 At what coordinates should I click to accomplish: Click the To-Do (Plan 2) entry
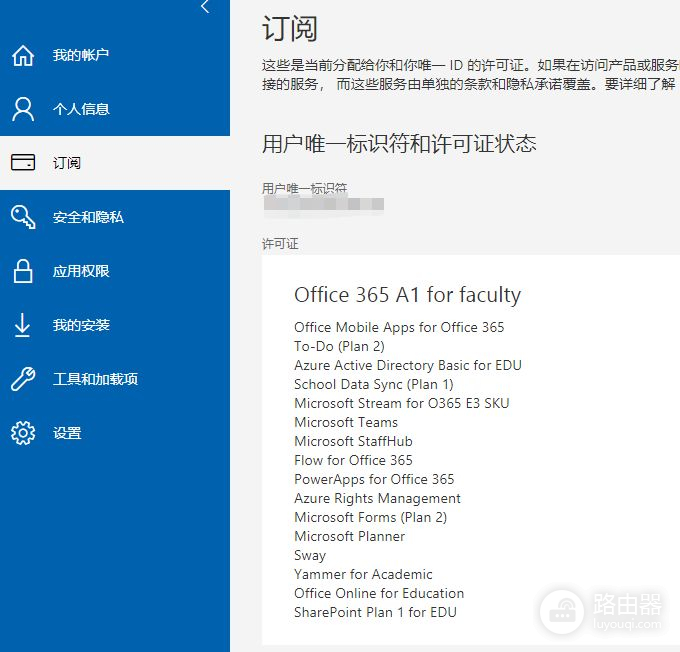[x=339, y=346]
